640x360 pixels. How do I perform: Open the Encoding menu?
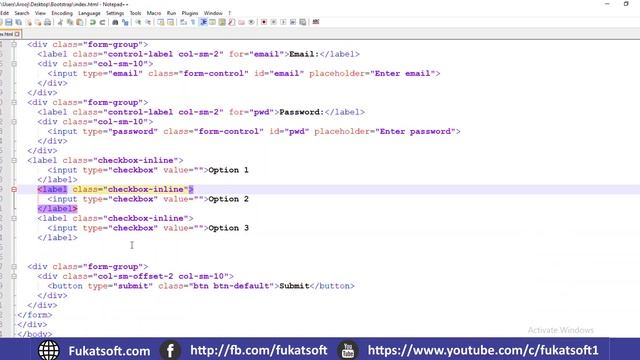(62, 13)
